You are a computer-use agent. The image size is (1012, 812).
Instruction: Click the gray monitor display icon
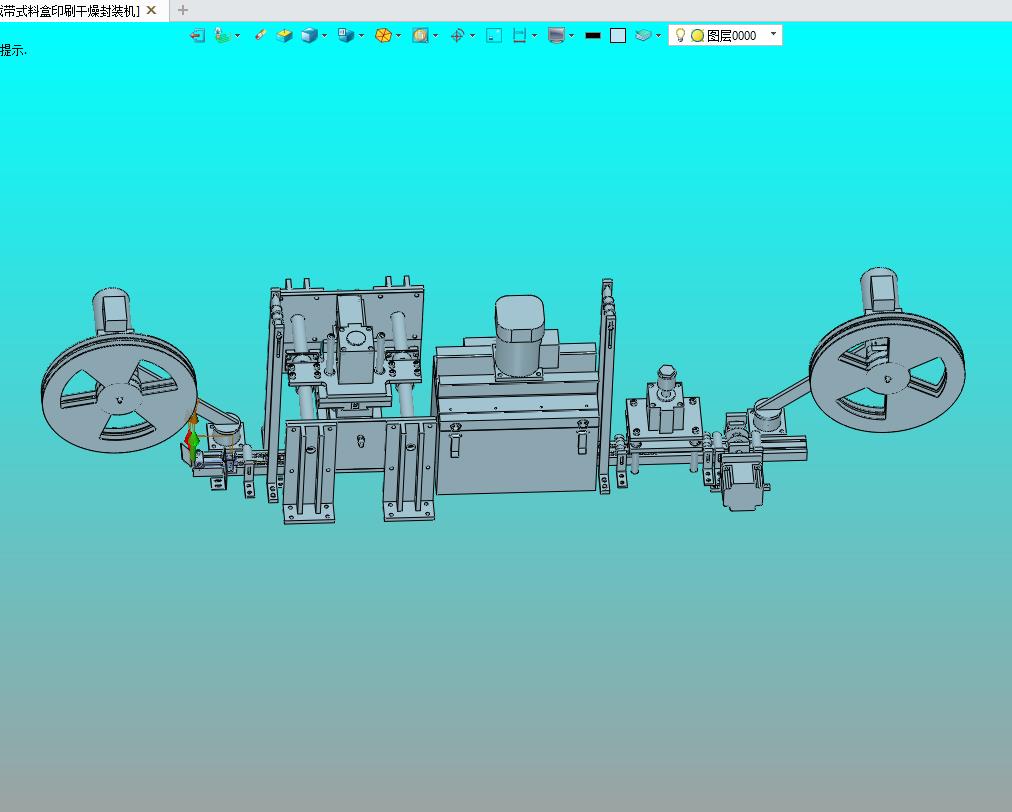pos(556,36)
